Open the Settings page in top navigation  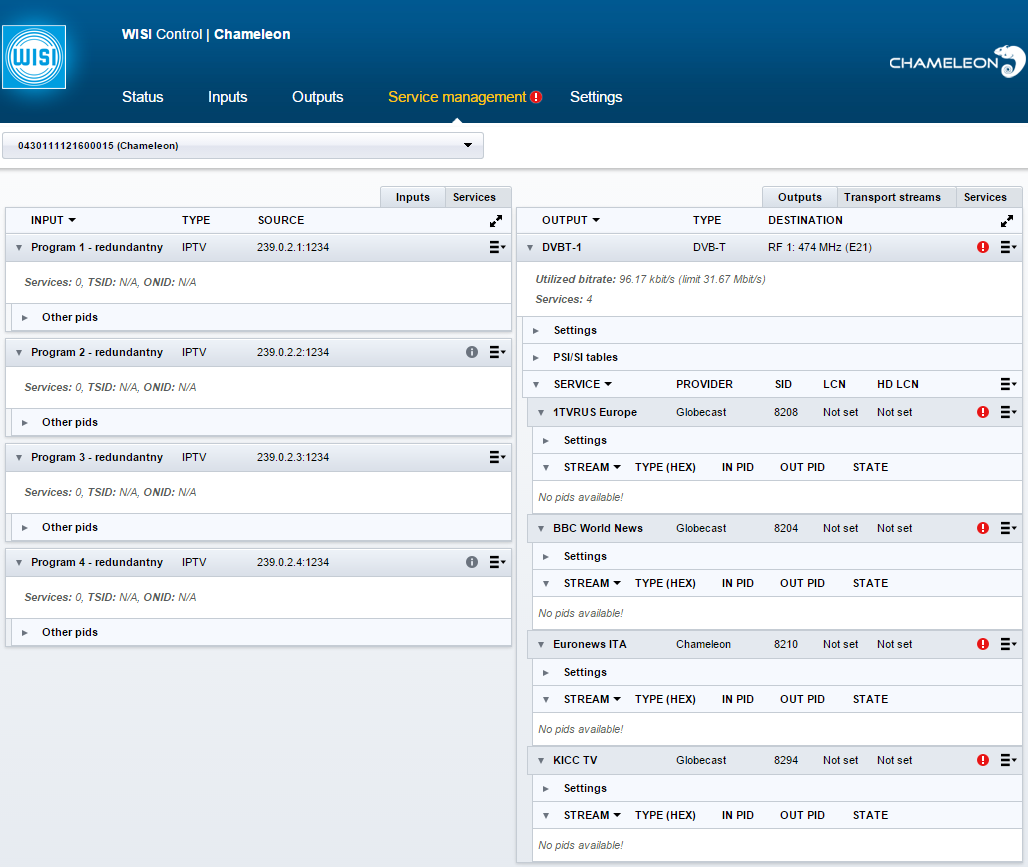[x=596, y=97]
